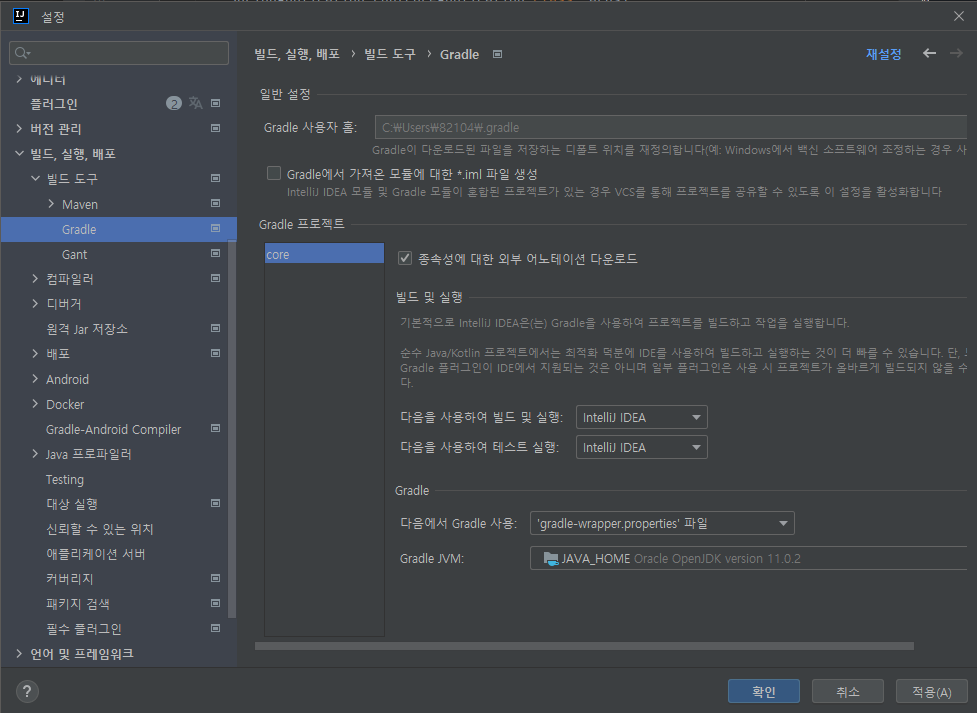Click project-level icon on 버전 관리 row
This screenshot has width=977, height=713.
[x=216, y=128]
